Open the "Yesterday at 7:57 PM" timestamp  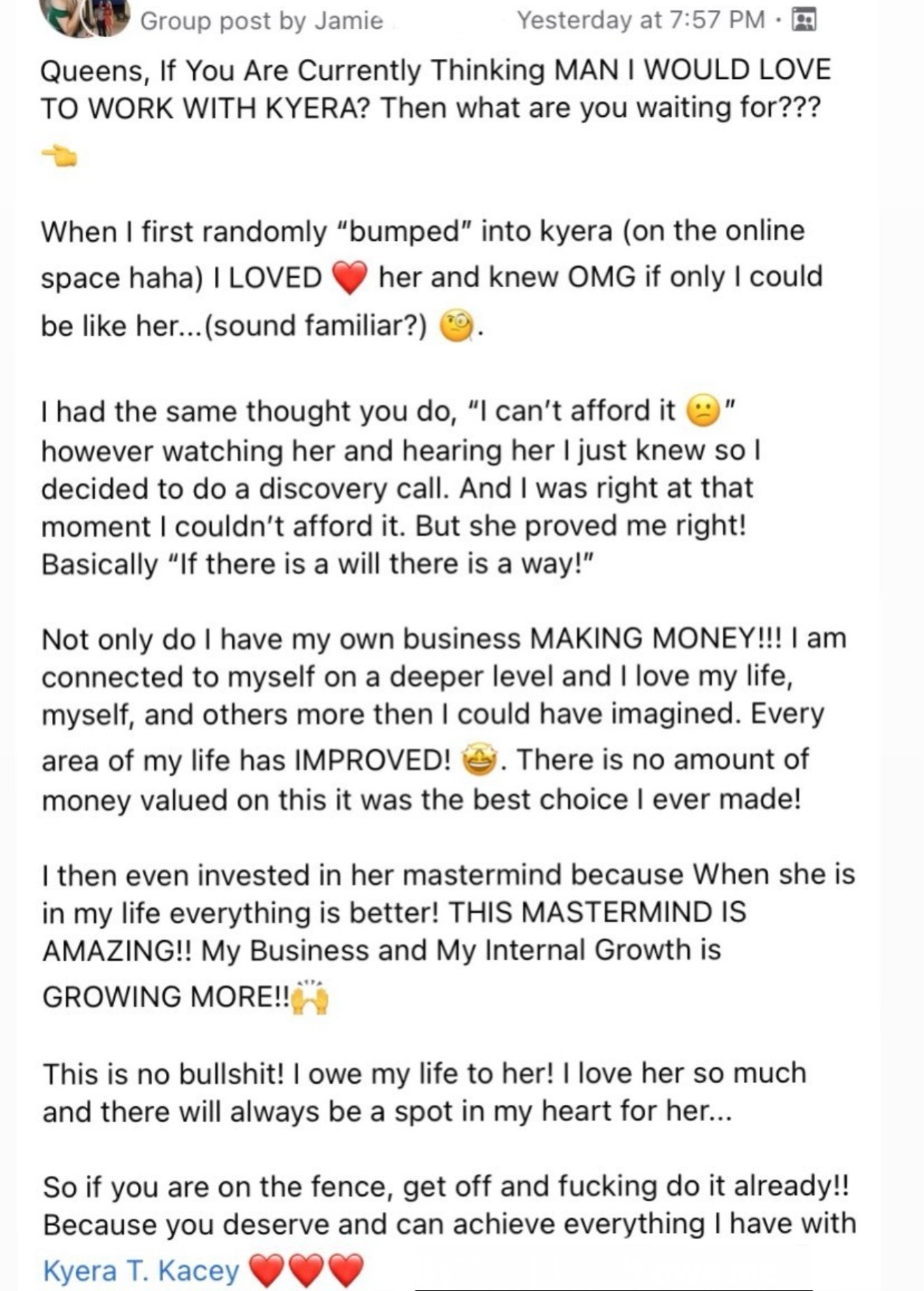[640, 20]
